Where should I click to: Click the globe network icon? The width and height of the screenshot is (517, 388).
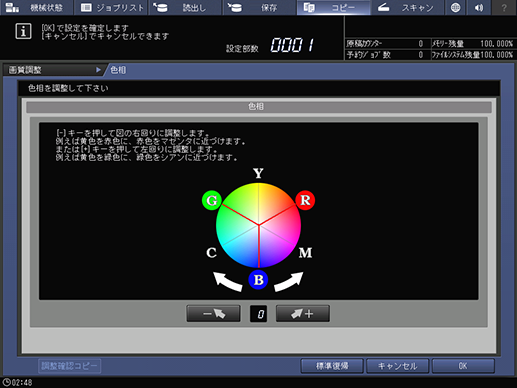(456, 7)
